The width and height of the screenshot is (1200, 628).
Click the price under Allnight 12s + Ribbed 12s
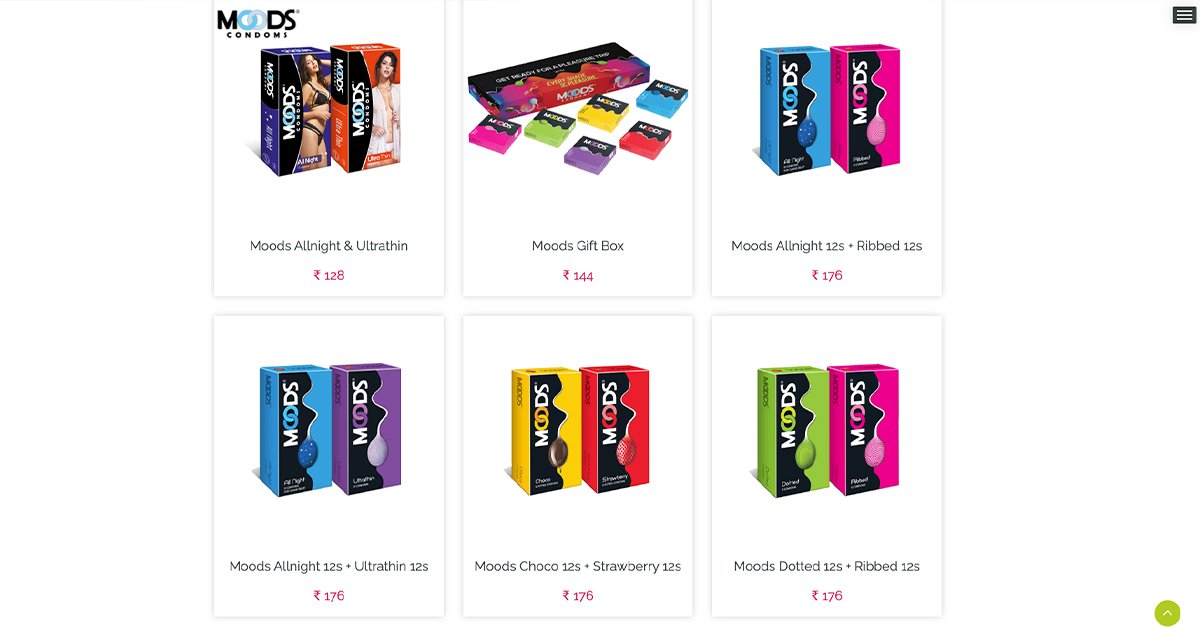tap(827, 275)
